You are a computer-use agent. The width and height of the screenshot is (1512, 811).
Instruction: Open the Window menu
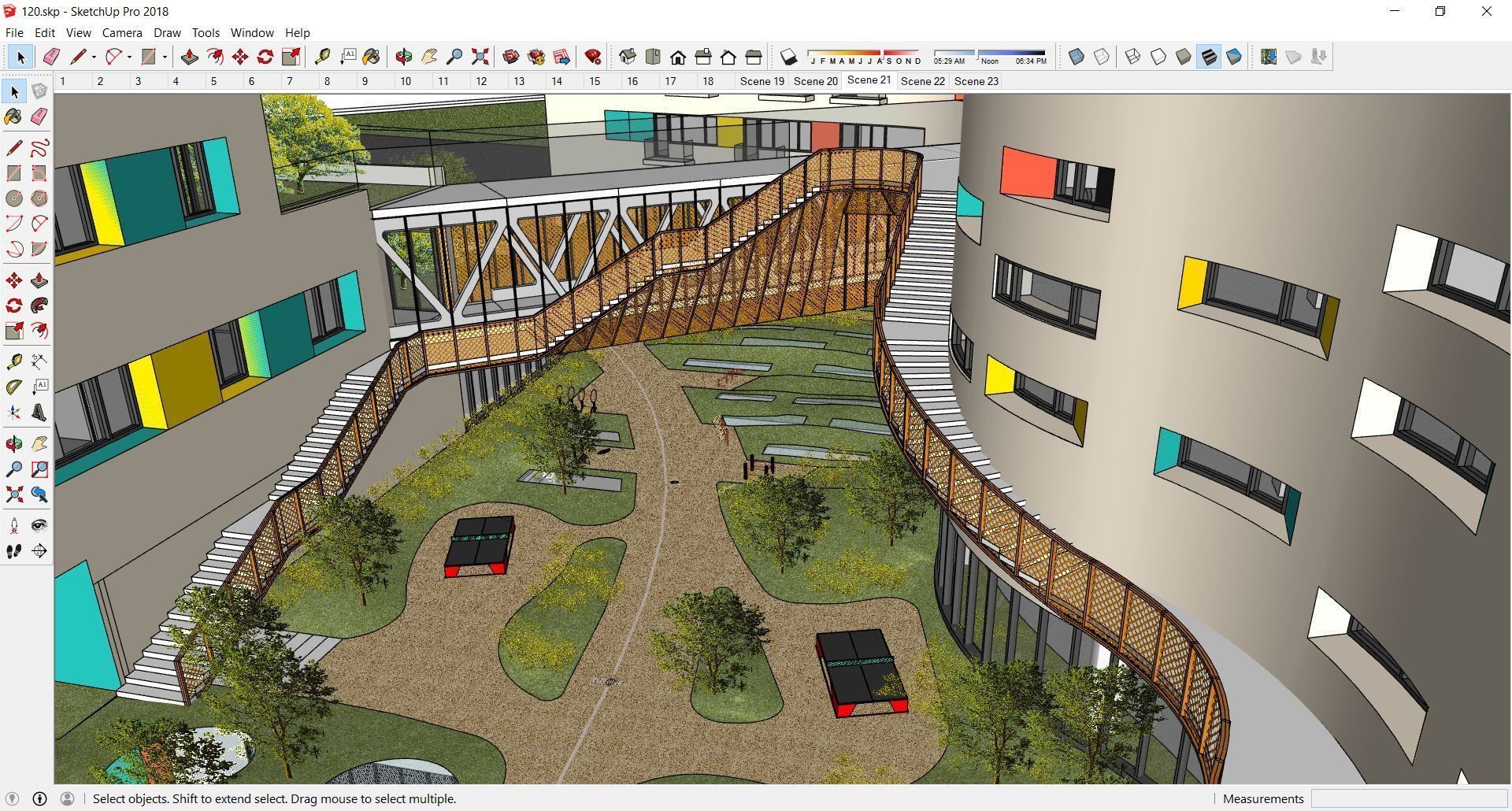(252, 33)
